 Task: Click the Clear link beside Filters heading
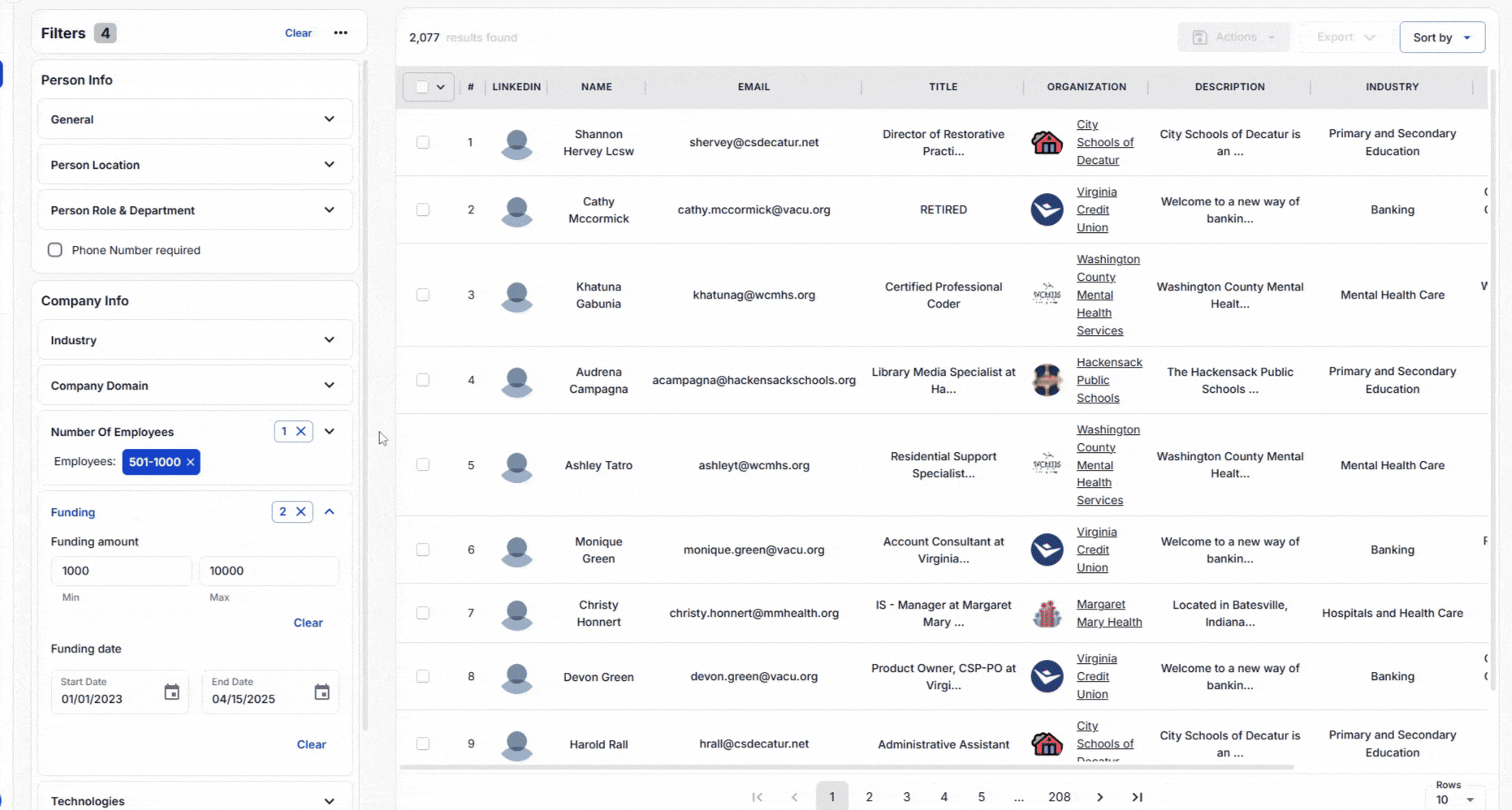click(x=298, y=33)
